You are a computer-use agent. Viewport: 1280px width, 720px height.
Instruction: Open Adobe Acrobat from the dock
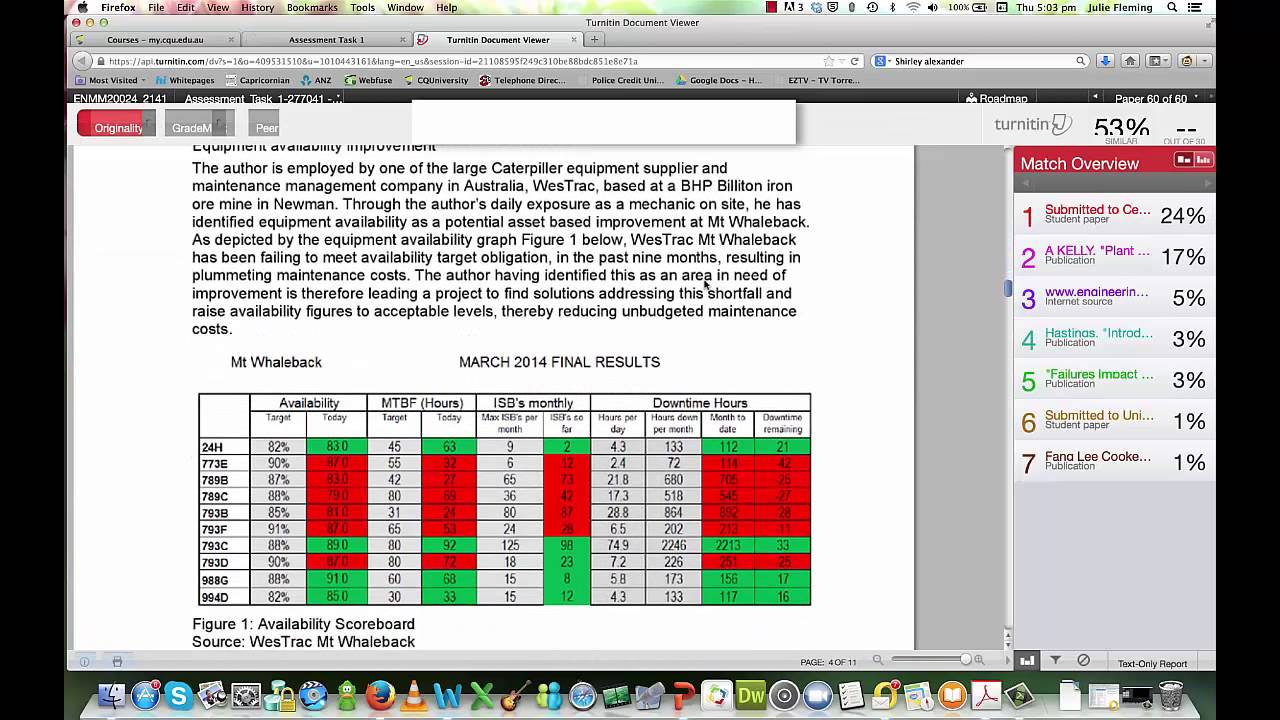tap(986, 695)
